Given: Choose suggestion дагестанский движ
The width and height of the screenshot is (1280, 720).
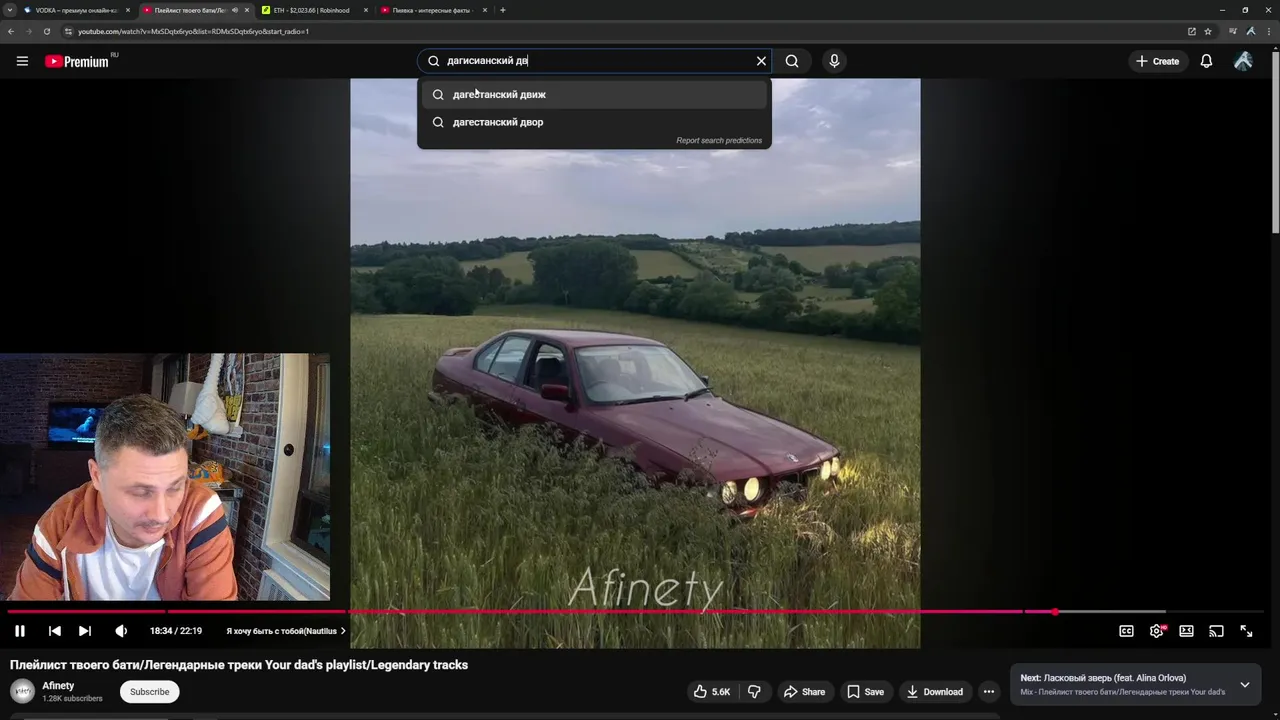Looking at the screenshot, I should (594, 94).
